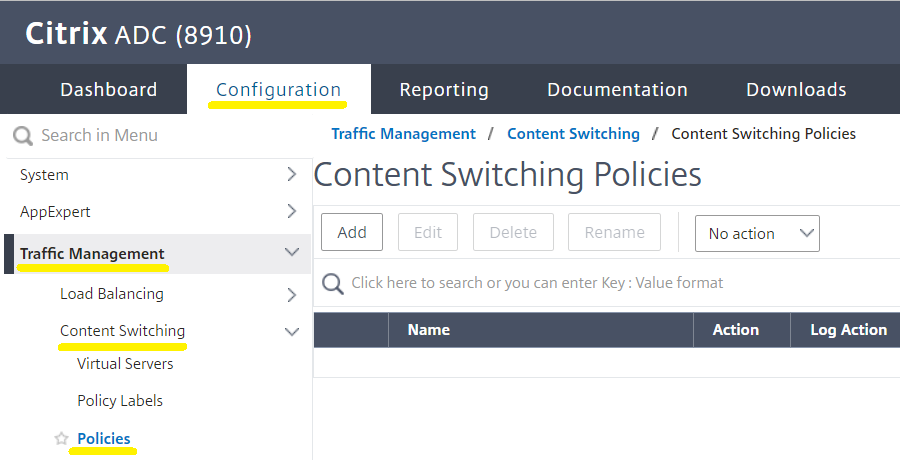900x460 pixels.
Task: Open the Dashboard tab
Action: (108, 90)
